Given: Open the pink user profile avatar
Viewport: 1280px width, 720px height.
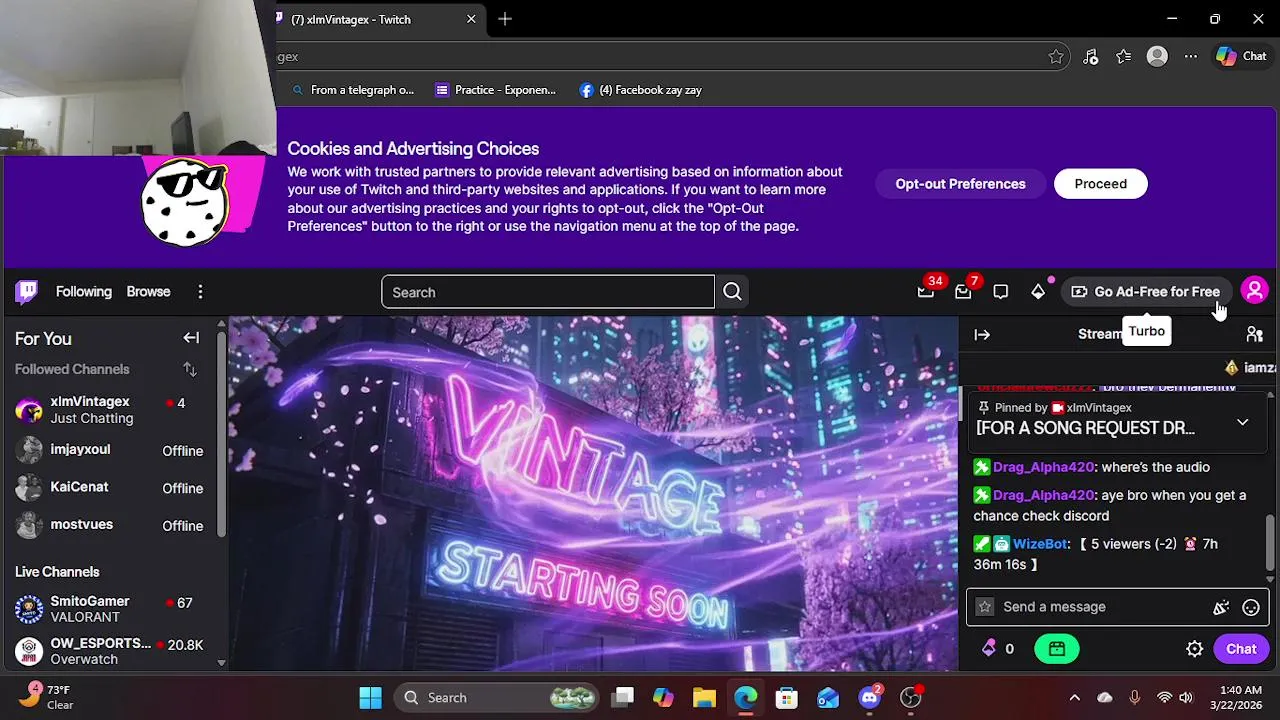Looking at the screenshot, I should pyautogui.click(x=1254, y=291).
